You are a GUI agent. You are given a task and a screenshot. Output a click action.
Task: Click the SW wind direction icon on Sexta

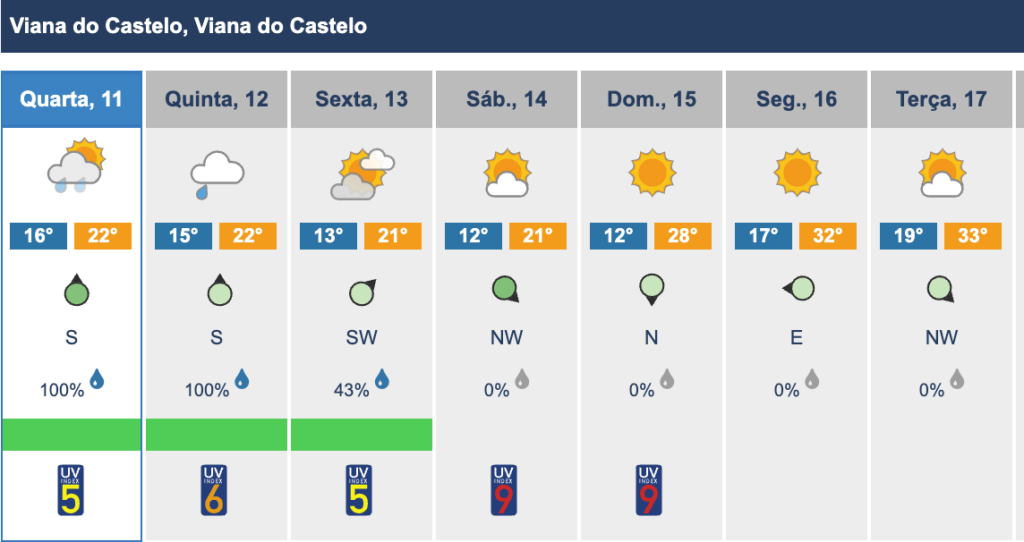click(362, 292)
